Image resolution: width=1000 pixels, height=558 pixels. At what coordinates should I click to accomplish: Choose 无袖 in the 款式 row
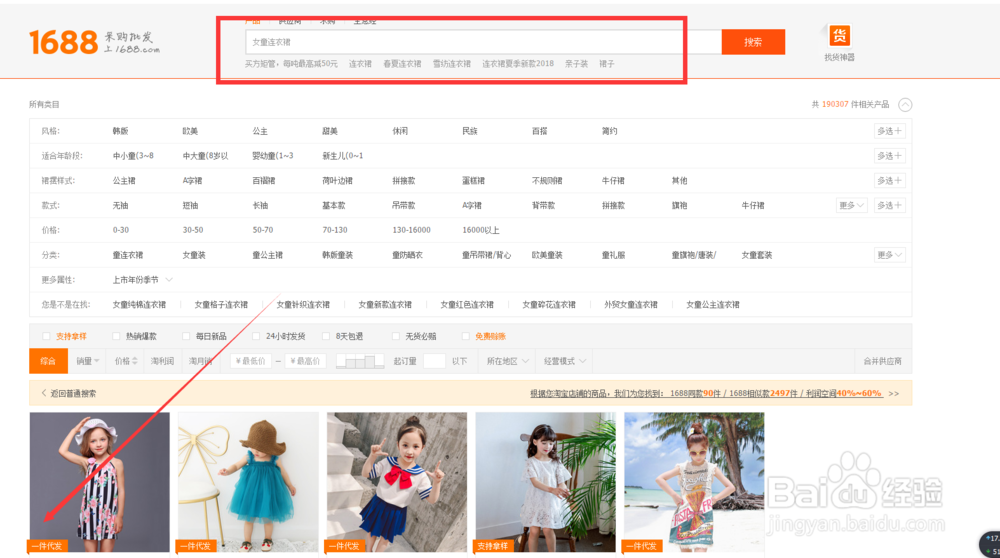[121, 205]
